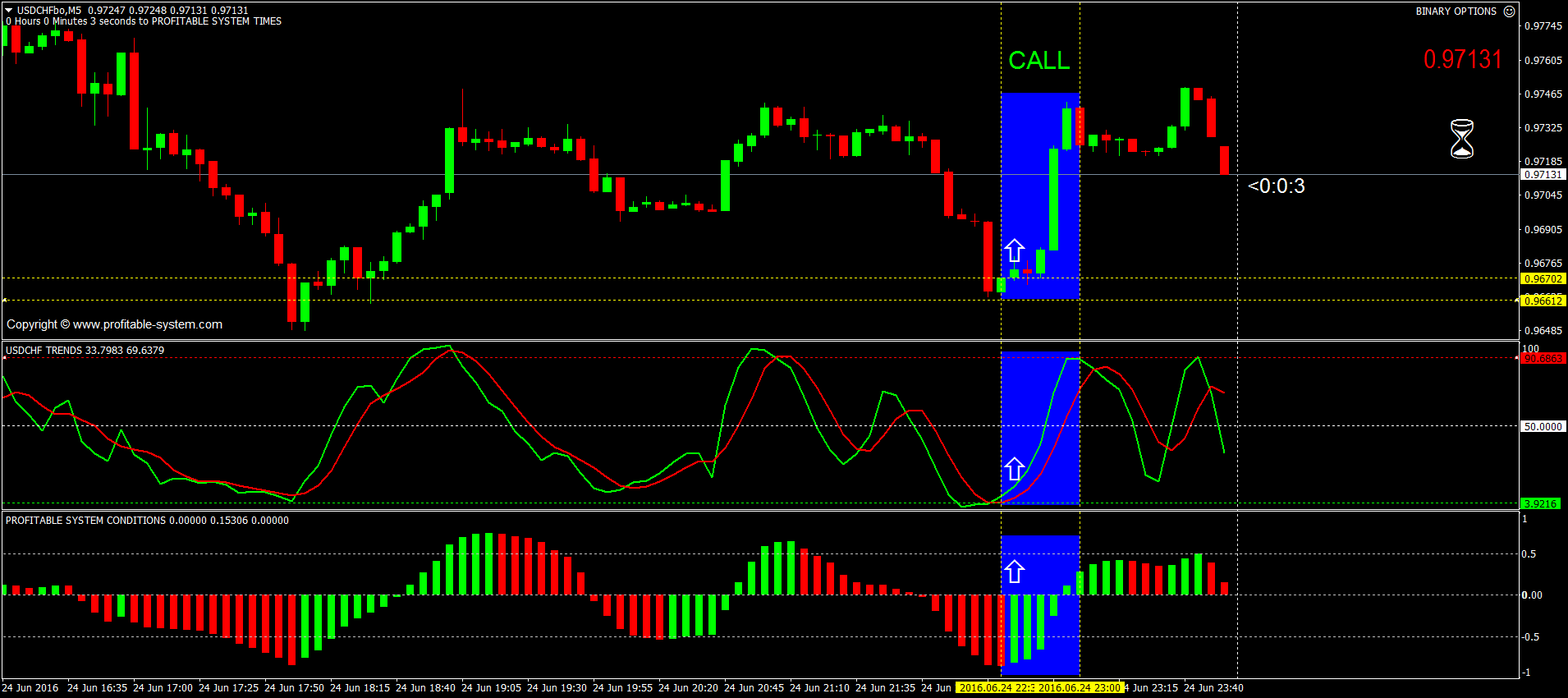Click the current price tag 0.97131 on axis
Image resolution: width=1568 pixels, height=698 pixels.
[1543, 174]
